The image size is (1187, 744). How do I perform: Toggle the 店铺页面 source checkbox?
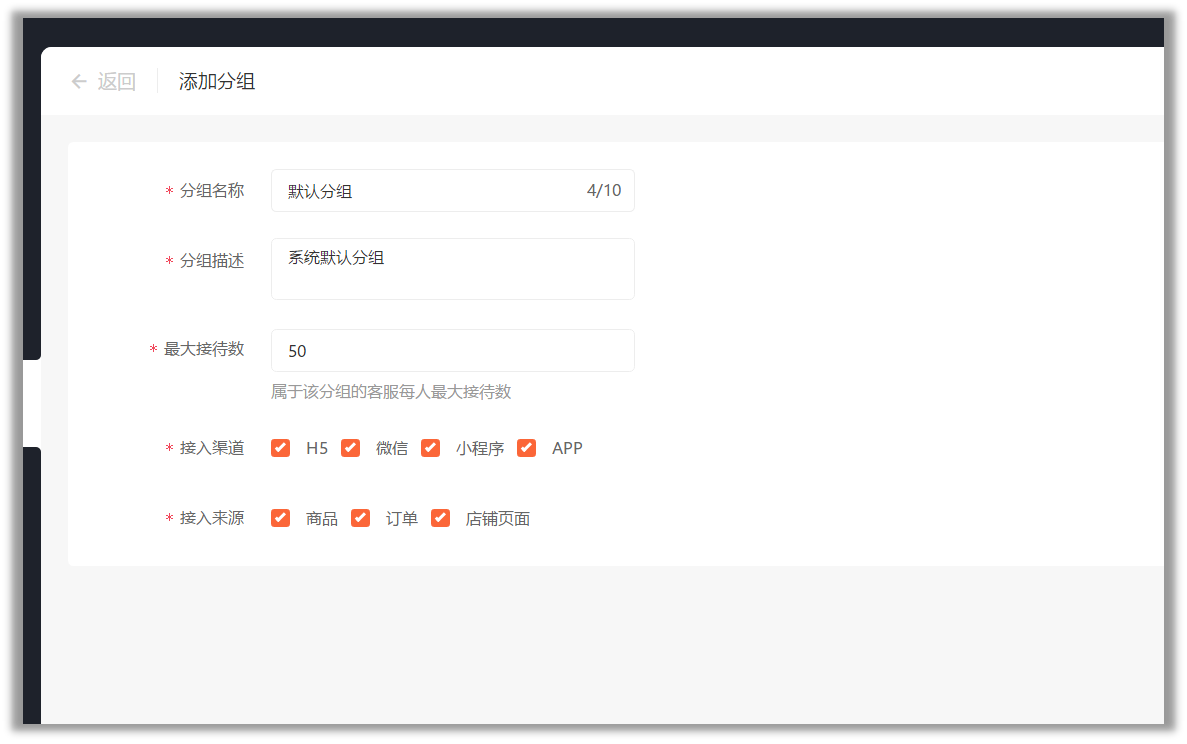coord(441,518)
